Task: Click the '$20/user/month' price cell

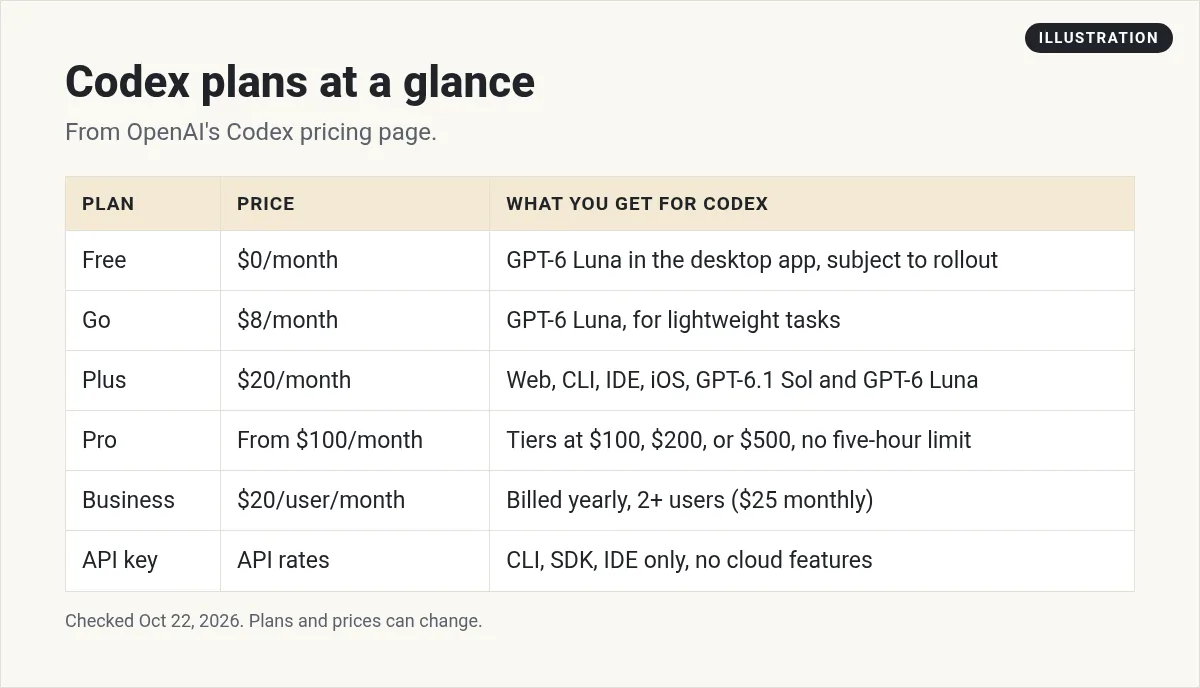Action: 355,500
